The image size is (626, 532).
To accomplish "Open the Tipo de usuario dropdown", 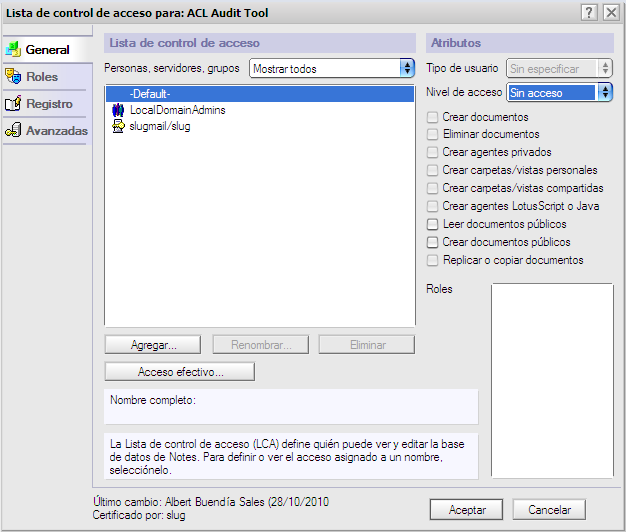I will tap(559, 68).
